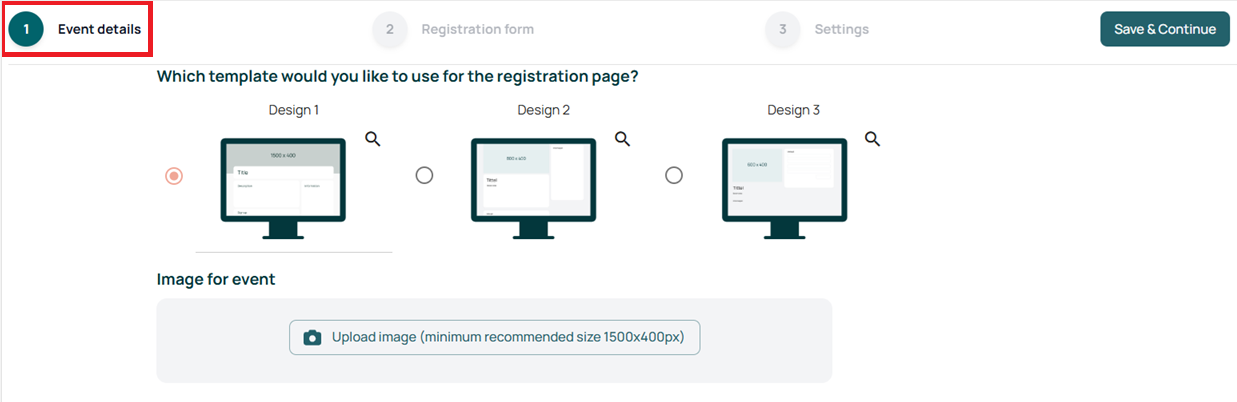
Task: Zoom Design 3 template using magnifier
Action: 872,139
